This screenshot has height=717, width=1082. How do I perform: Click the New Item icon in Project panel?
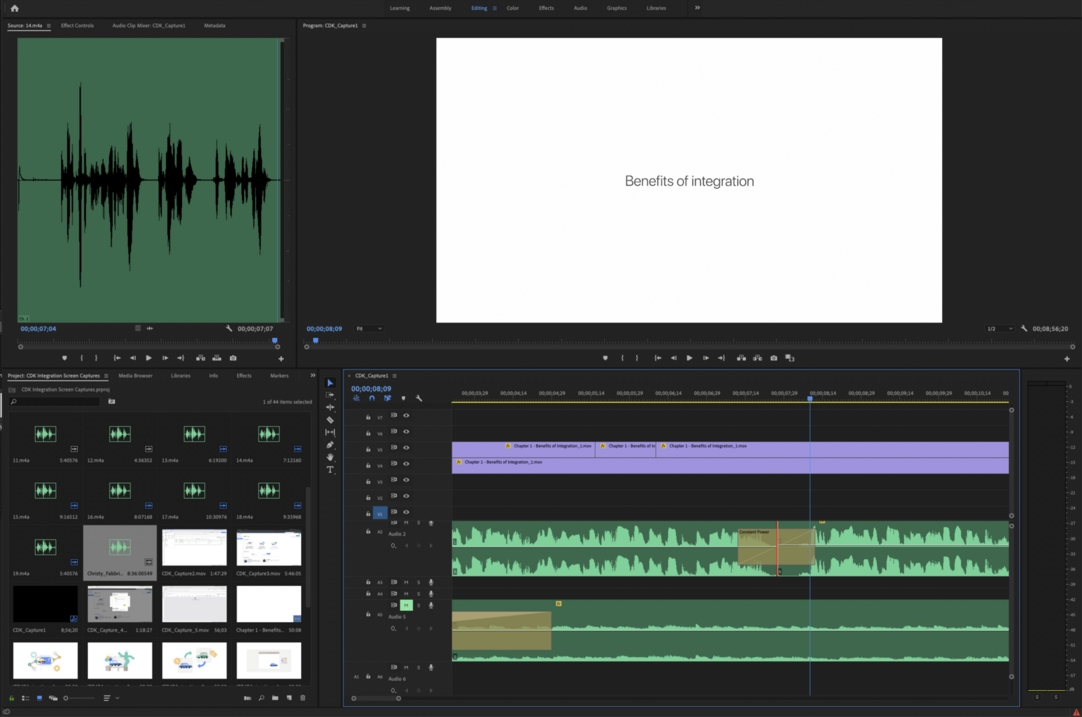289,698
